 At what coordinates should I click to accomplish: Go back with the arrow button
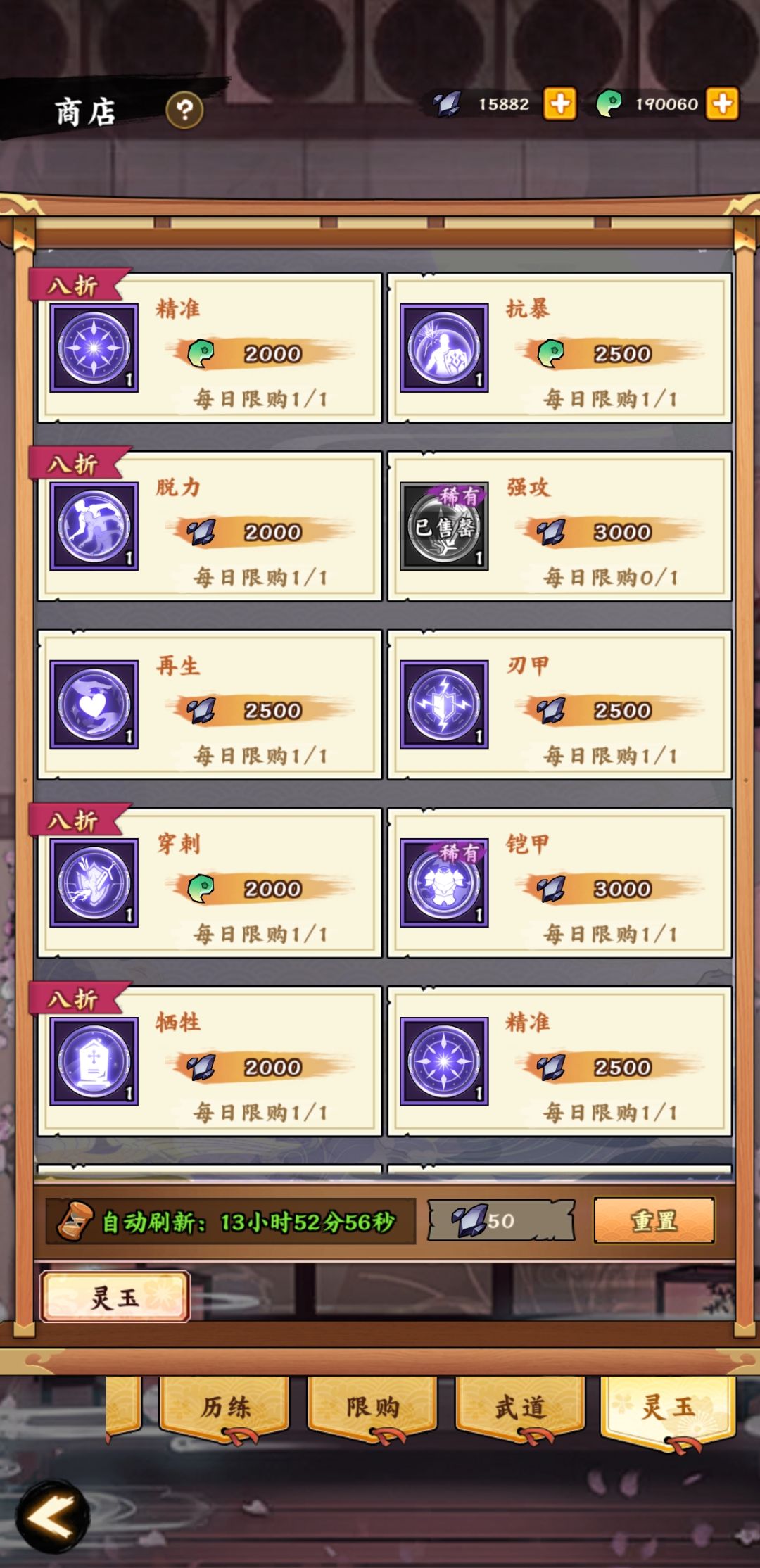pyautogui.click(x=53, y=1517)
